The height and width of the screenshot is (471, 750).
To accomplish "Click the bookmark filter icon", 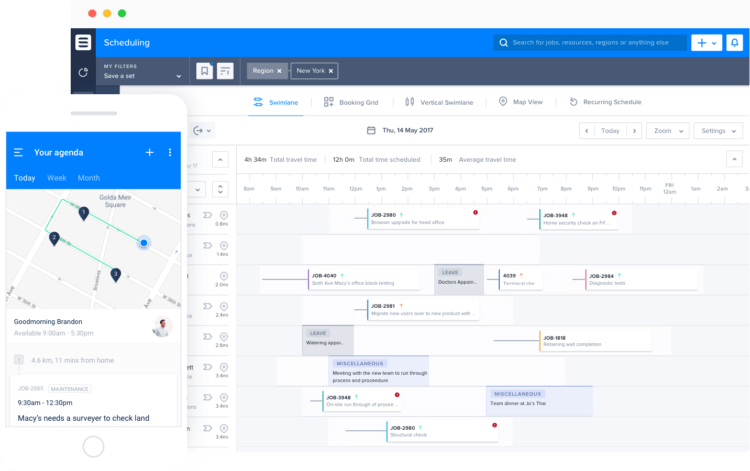I will click(204, 71).
